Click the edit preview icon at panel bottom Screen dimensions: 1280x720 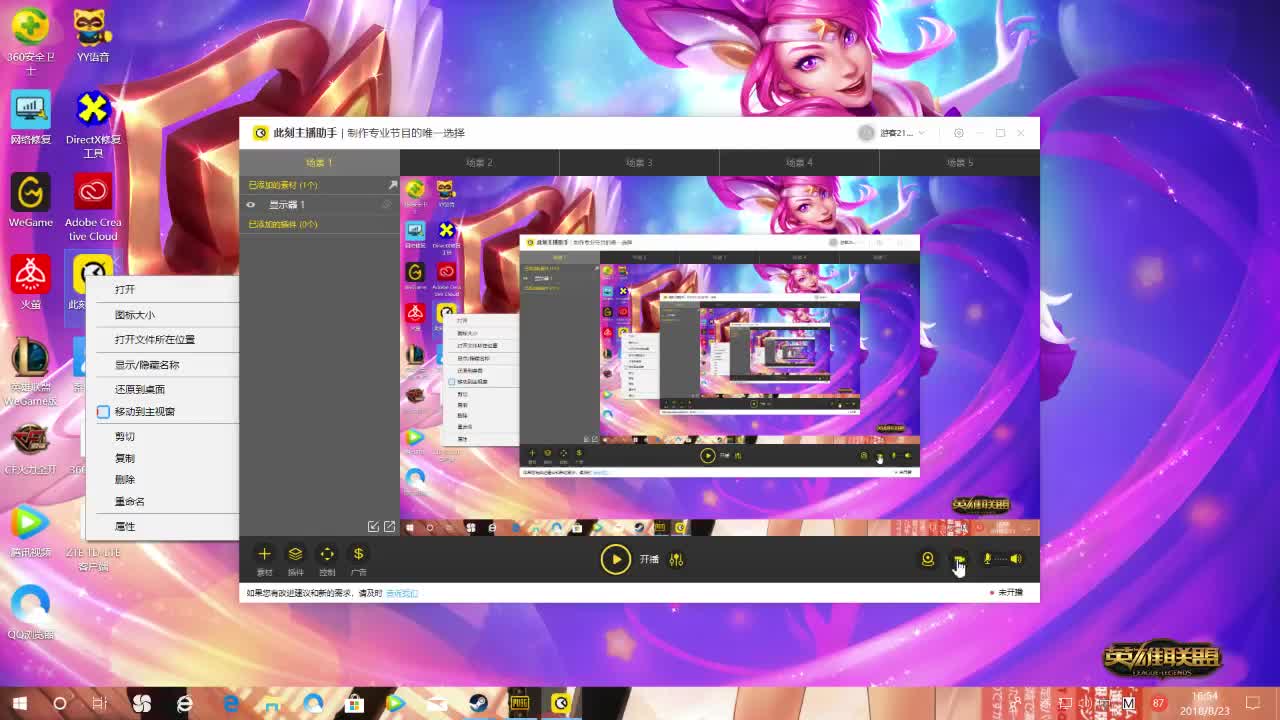[x=373, y=526]
